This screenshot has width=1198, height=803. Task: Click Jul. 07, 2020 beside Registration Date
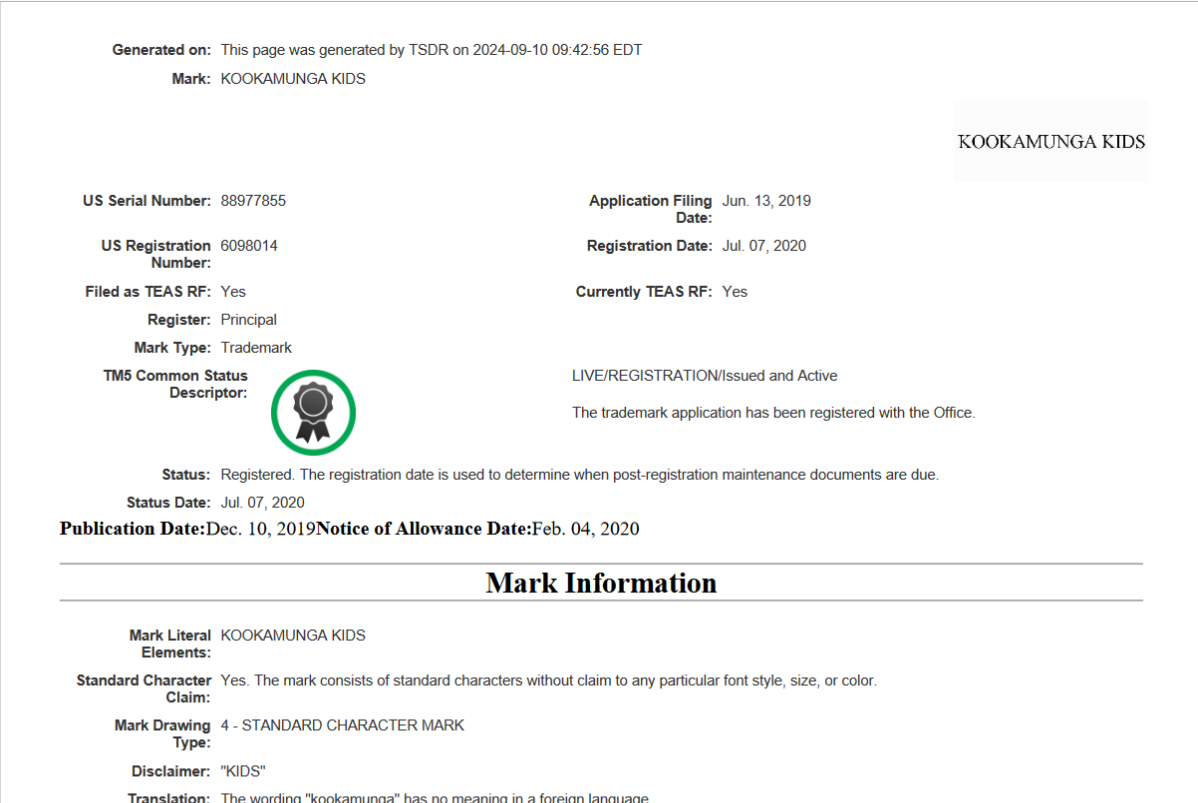764,246
